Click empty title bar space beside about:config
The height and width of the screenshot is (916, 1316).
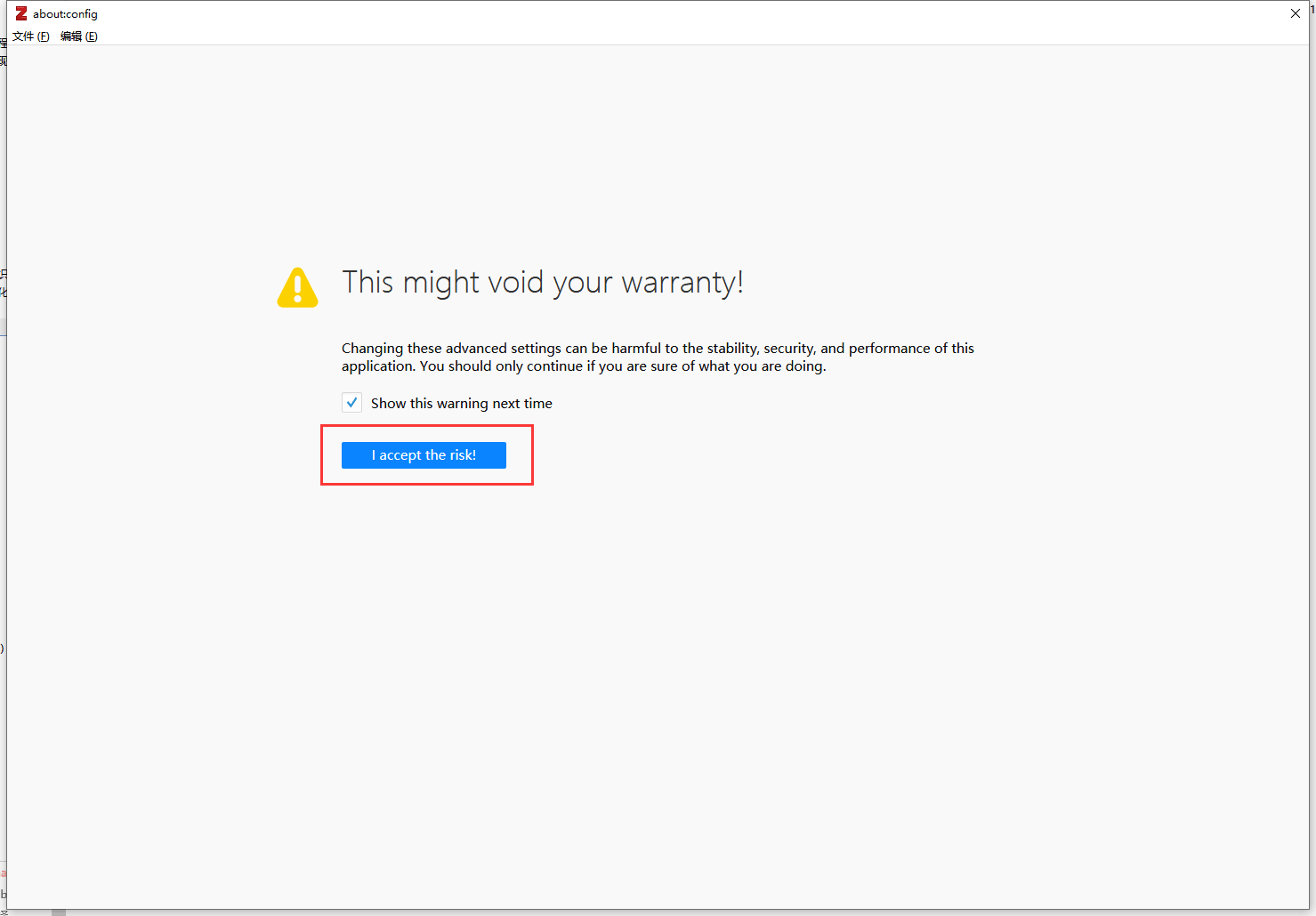pyautogui.click(x=623, y=14)
